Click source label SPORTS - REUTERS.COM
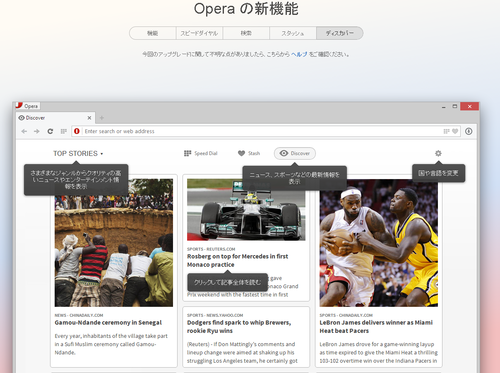 (x=211, y=249)
